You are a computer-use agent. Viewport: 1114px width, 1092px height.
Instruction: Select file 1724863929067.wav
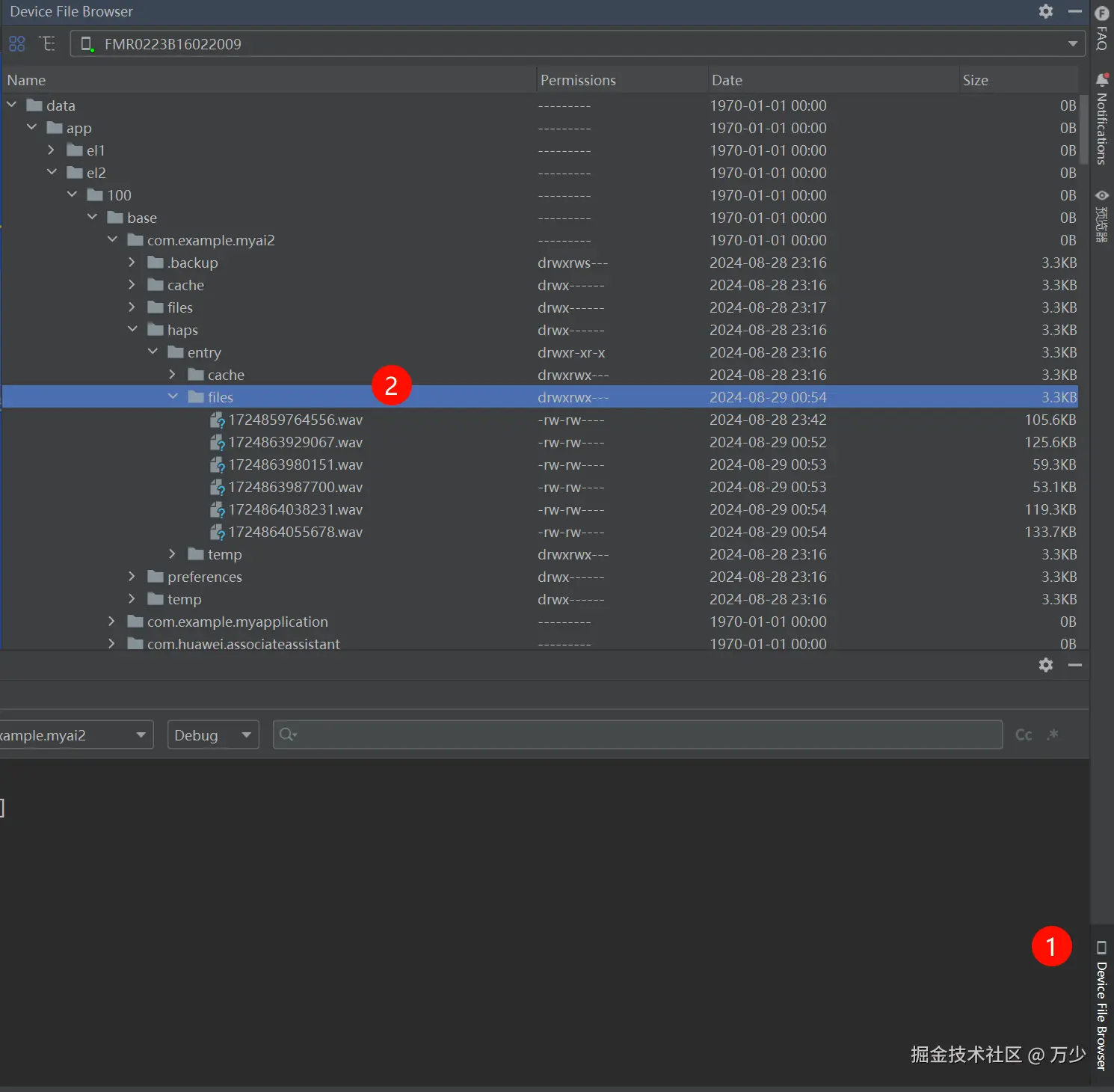(x=295, y=442)
